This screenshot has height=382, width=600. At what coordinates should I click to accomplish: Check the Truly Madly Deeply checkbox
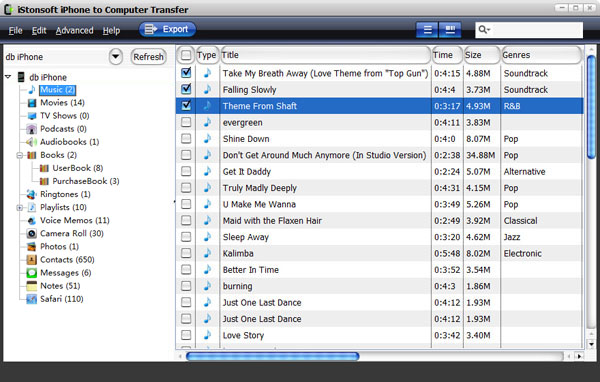coord(186,188)
